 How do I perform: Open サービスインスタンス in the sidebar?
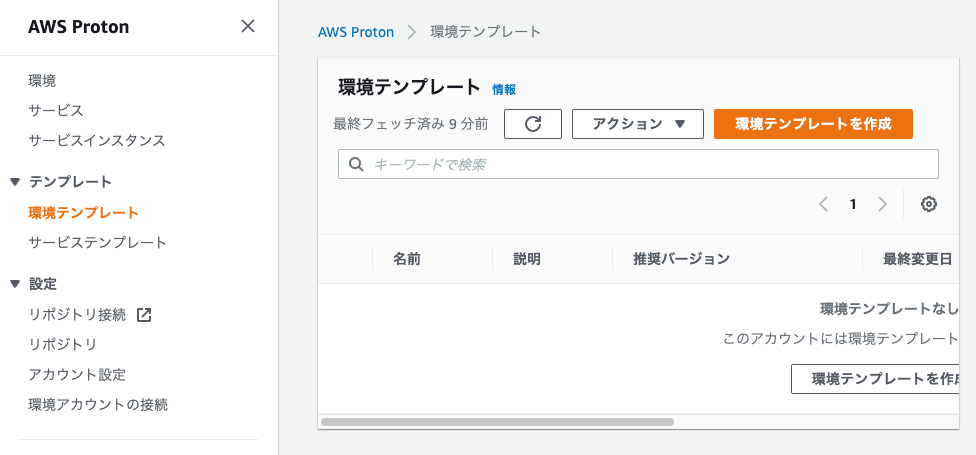coord(97,141)
